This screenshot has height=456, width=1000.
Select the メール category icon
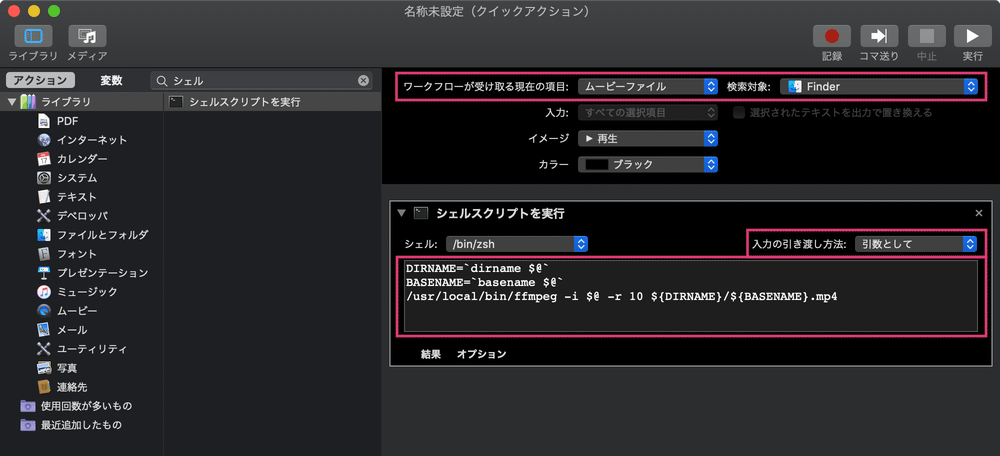coord(43,330)
